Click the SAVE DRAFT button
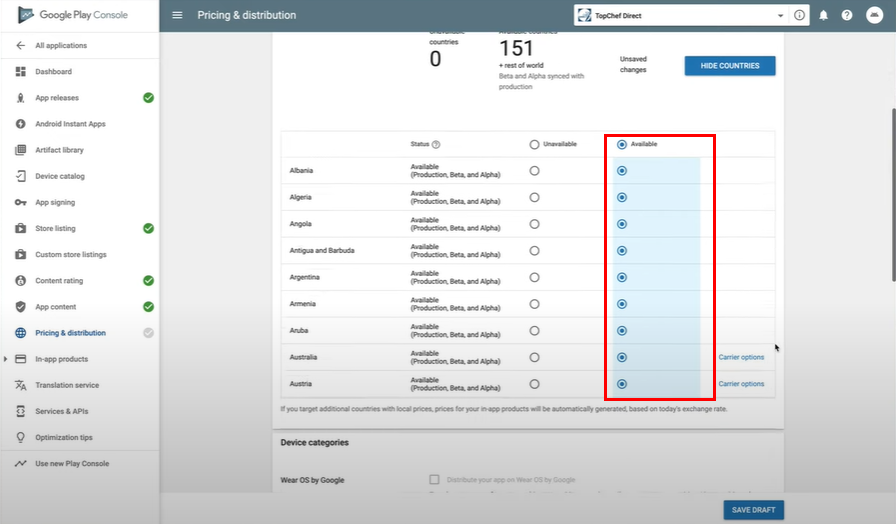Viewport: 896px width, 524px height. click(x=753, y=510)
